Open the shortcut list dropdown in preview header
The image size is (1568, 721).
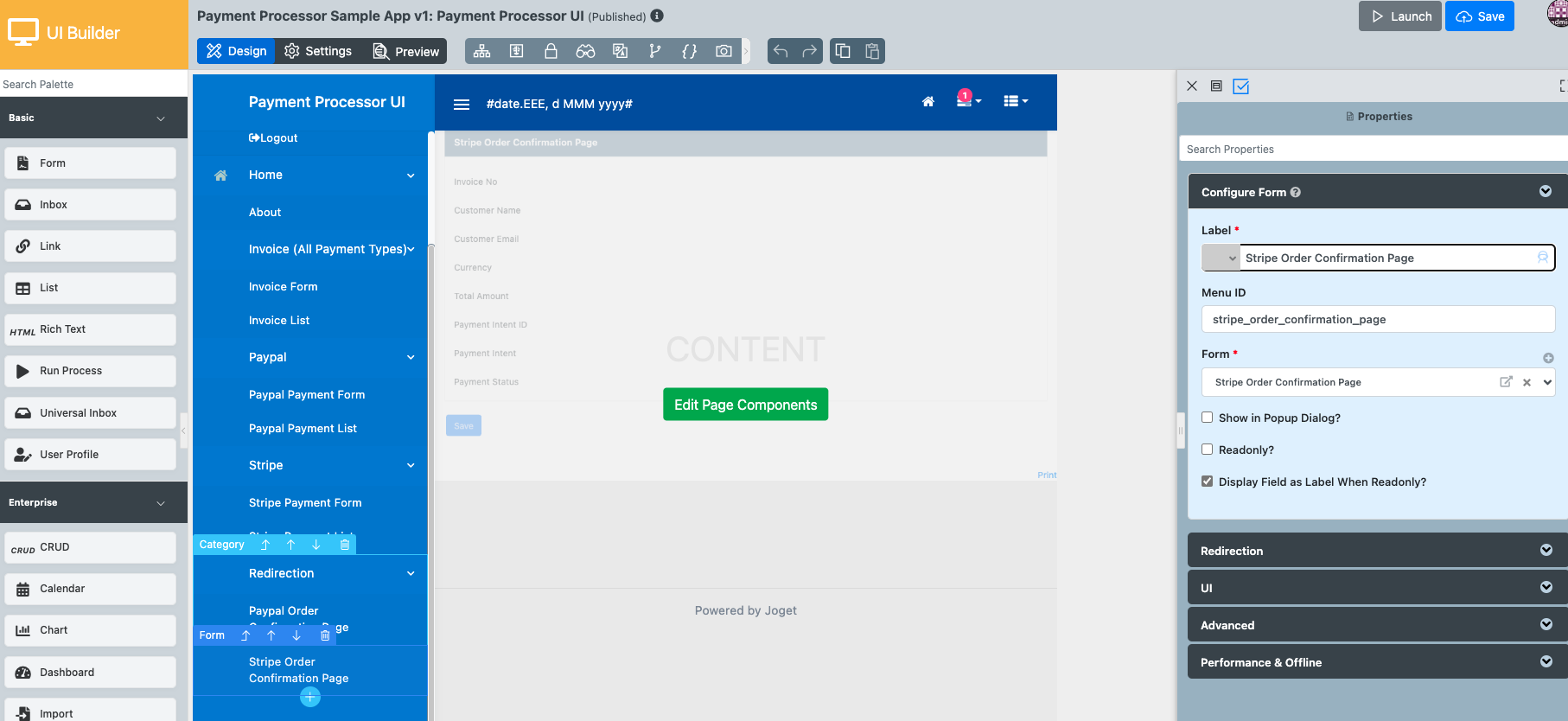(x=1016, y=101)
